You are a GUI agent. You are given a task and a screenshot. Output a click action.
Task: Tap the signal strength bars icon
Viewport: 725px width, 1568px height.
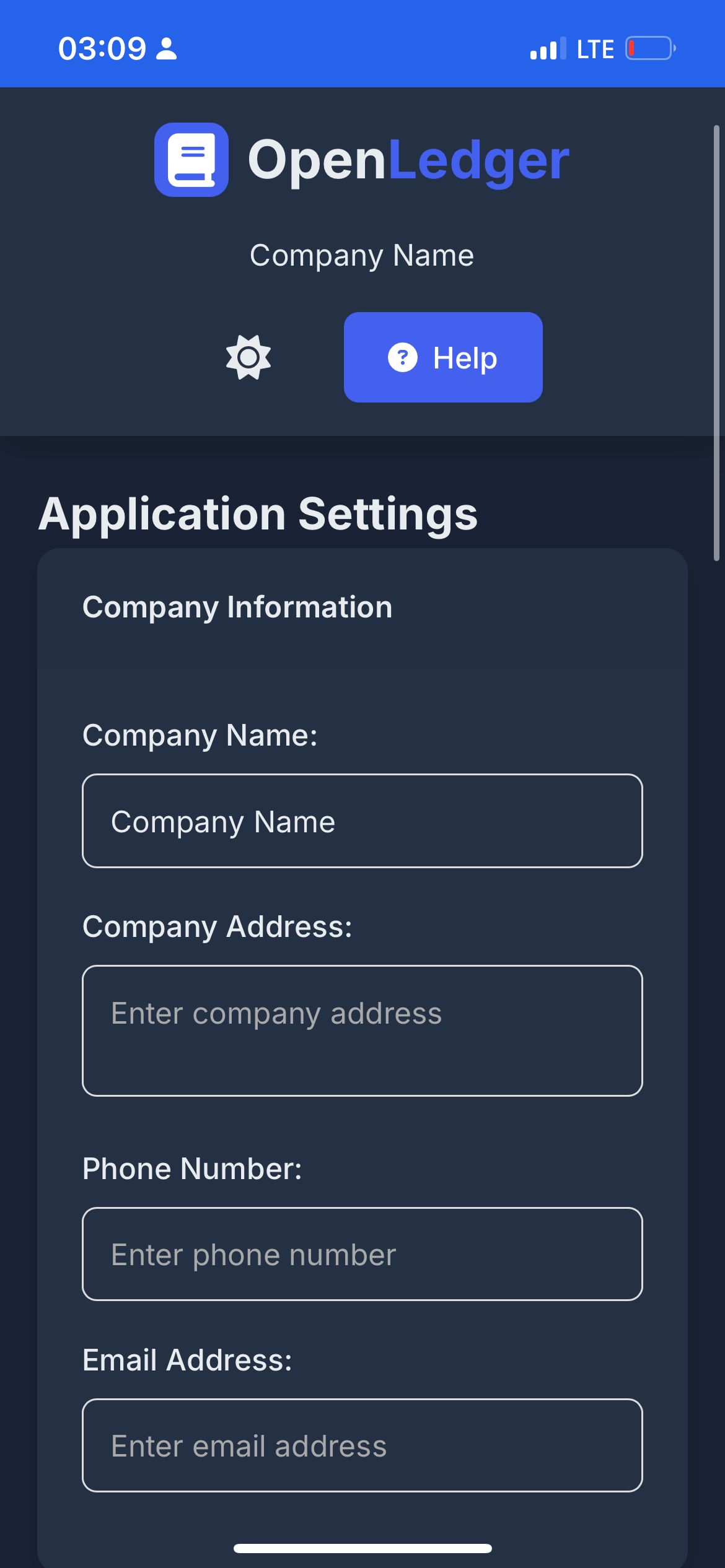[548, 48]
